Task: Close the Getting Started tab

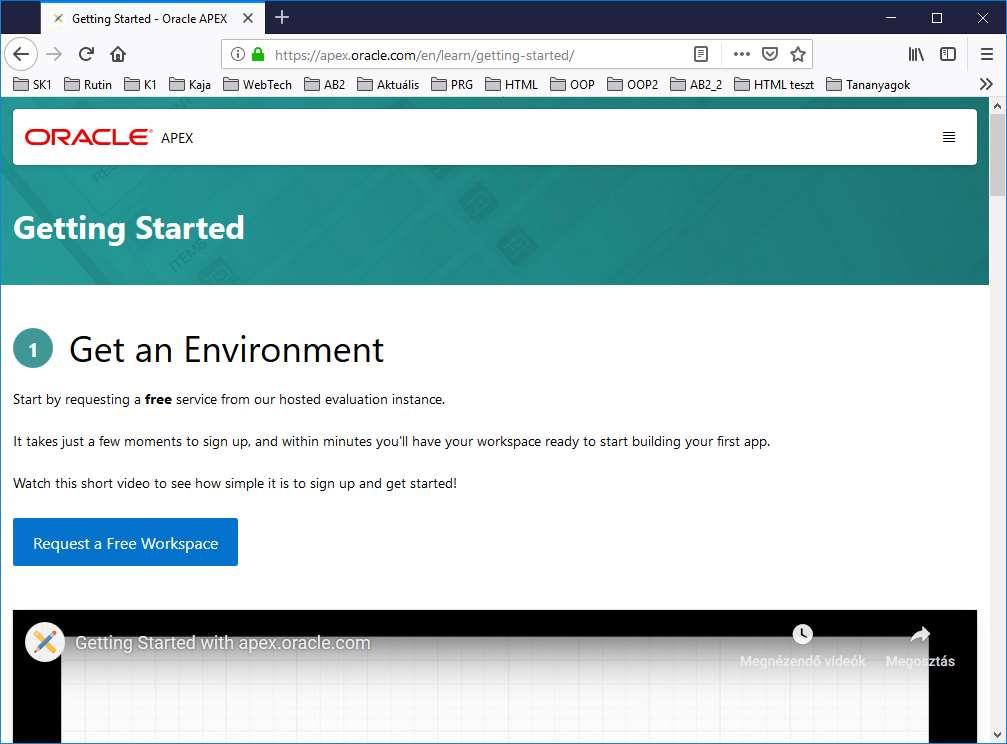Action: pyautogui.click(x=248, y=18)
